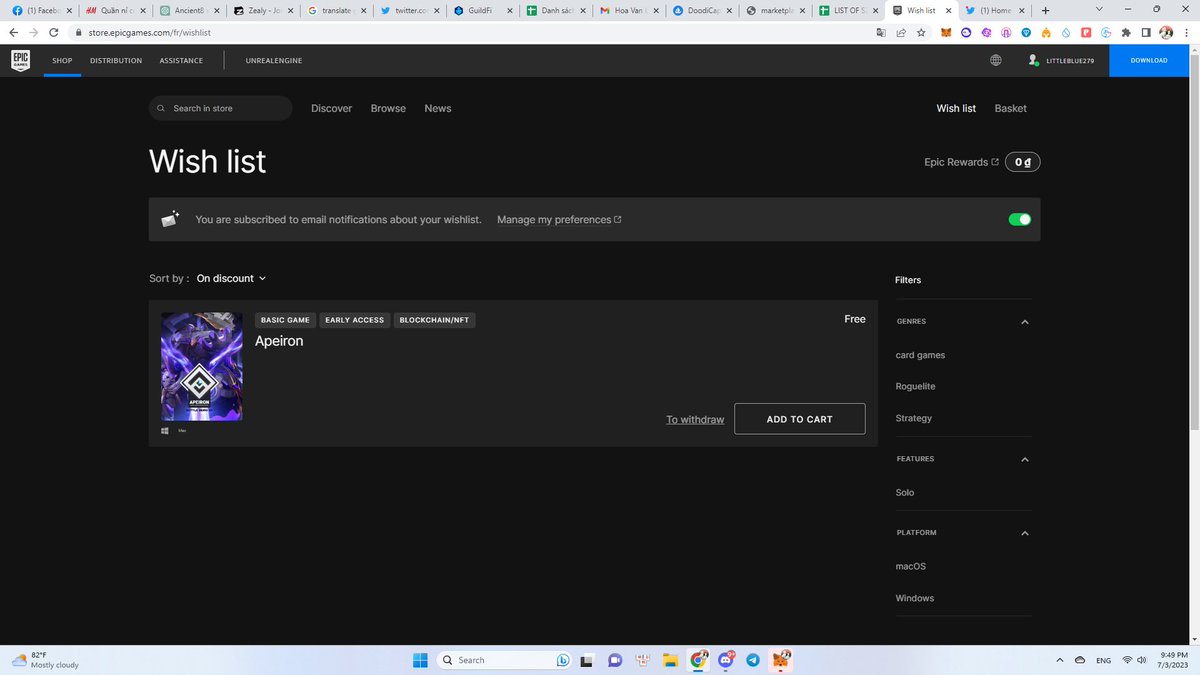
Task: Go to the News tab
Action: point(438,108)
